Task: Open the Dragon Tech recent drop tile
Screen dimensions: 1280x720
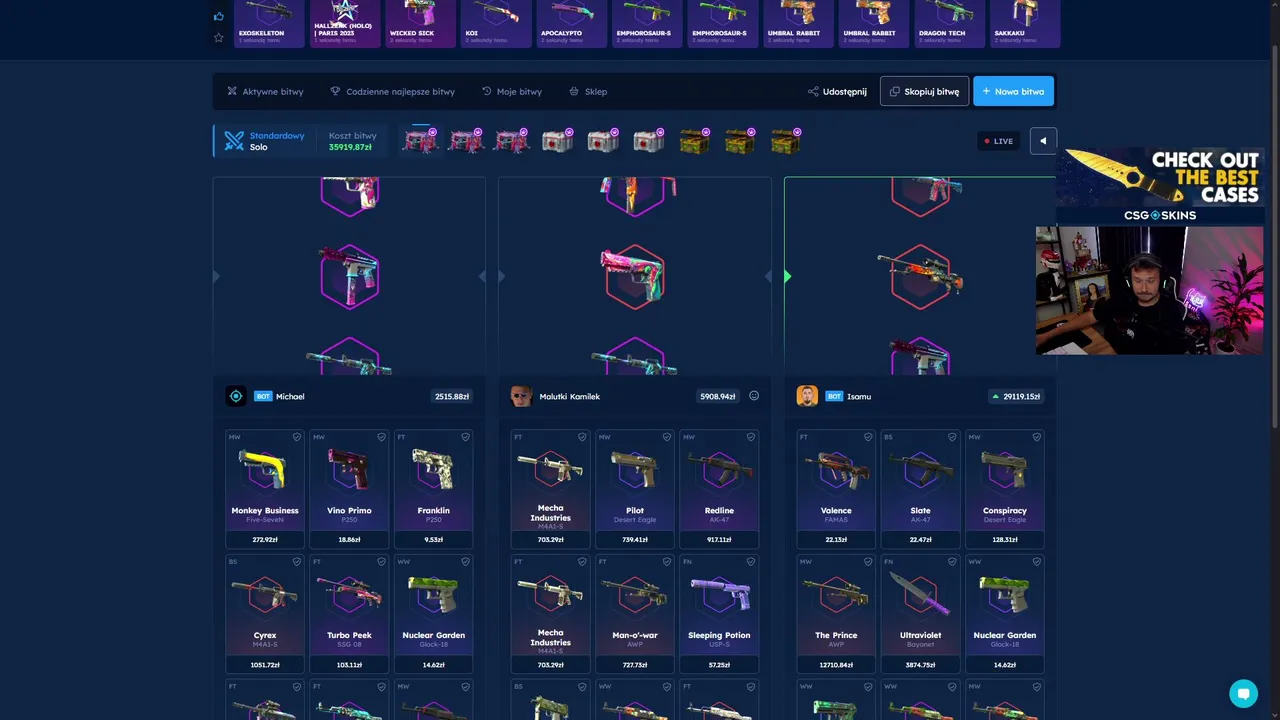Action: coord(950,24)
